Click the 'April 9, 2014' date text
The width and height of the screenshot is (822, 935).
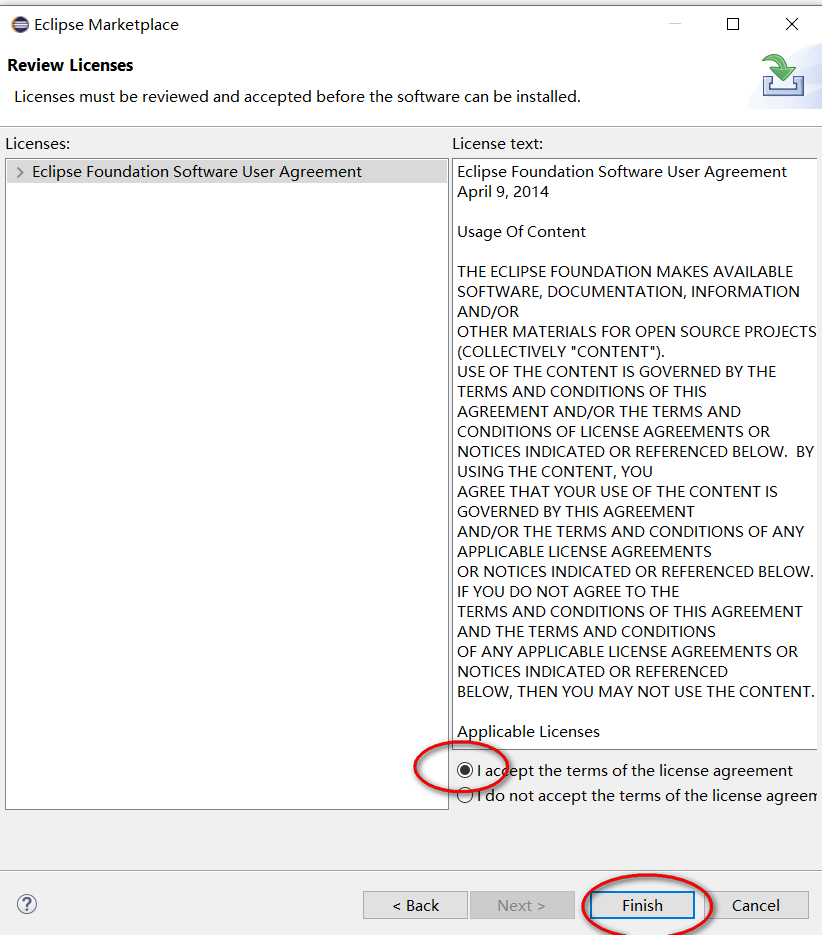[x=503, y=191]
